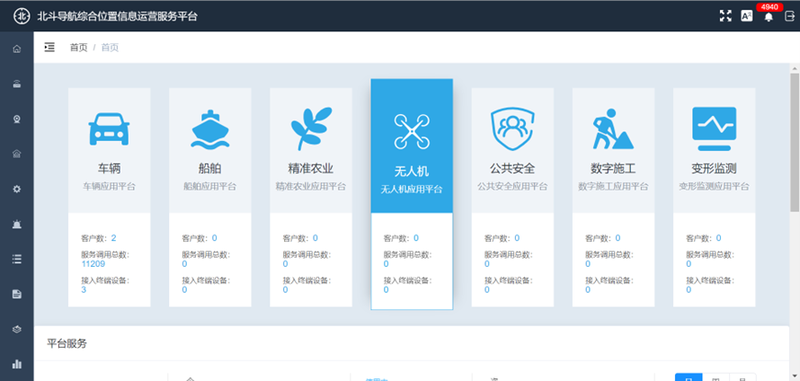The height and width of the screenshot is (381, 800).
Task: Click the 车辆应用平台 subtitle
Action: tap(109, 187)
